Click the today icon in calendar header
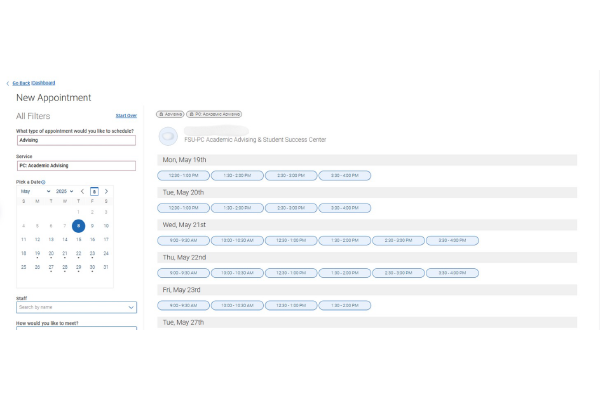 coord(94,191)
